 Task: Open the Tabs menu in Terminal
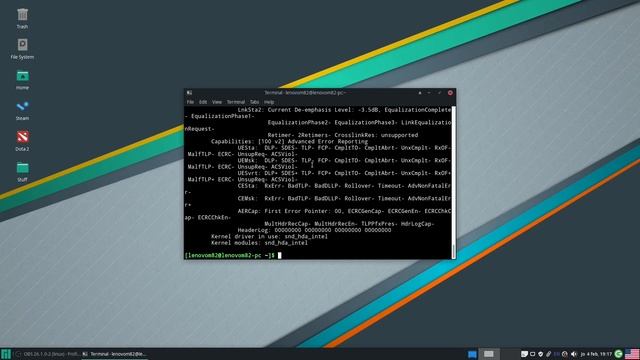click(255, 102)
